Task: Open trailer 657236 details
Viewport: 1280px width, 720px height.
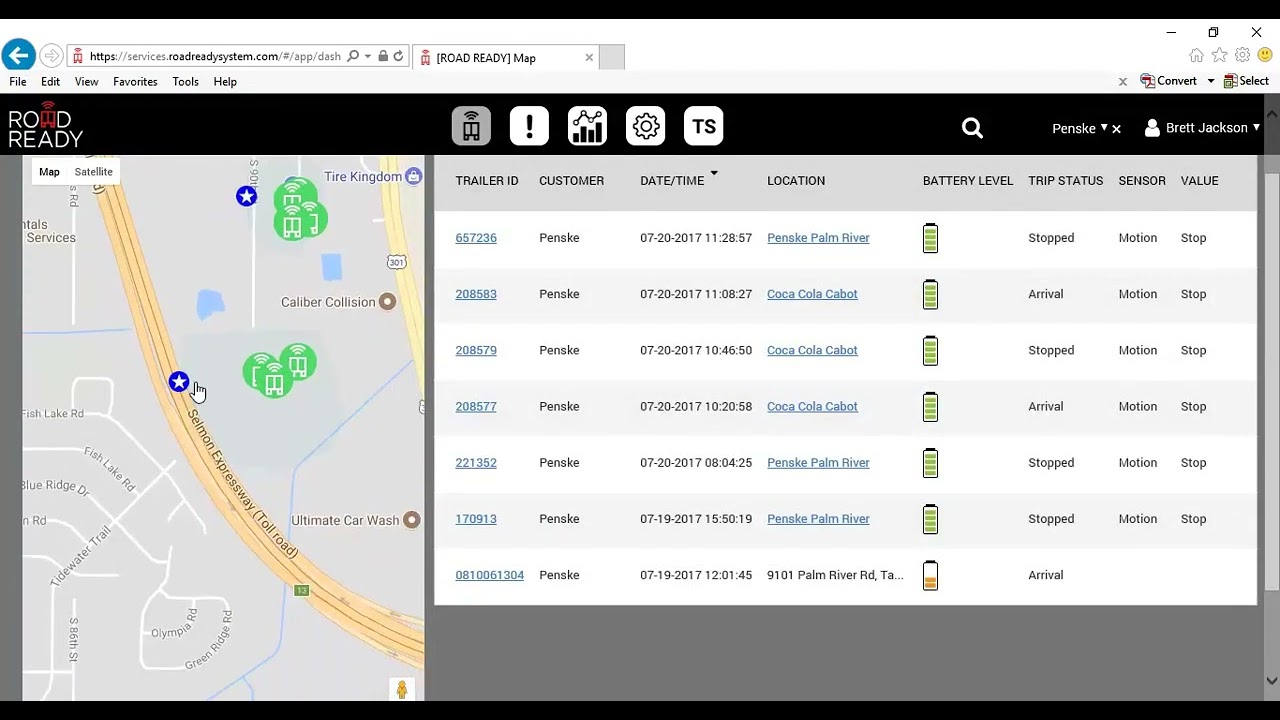Action: [x=476, y=238]
